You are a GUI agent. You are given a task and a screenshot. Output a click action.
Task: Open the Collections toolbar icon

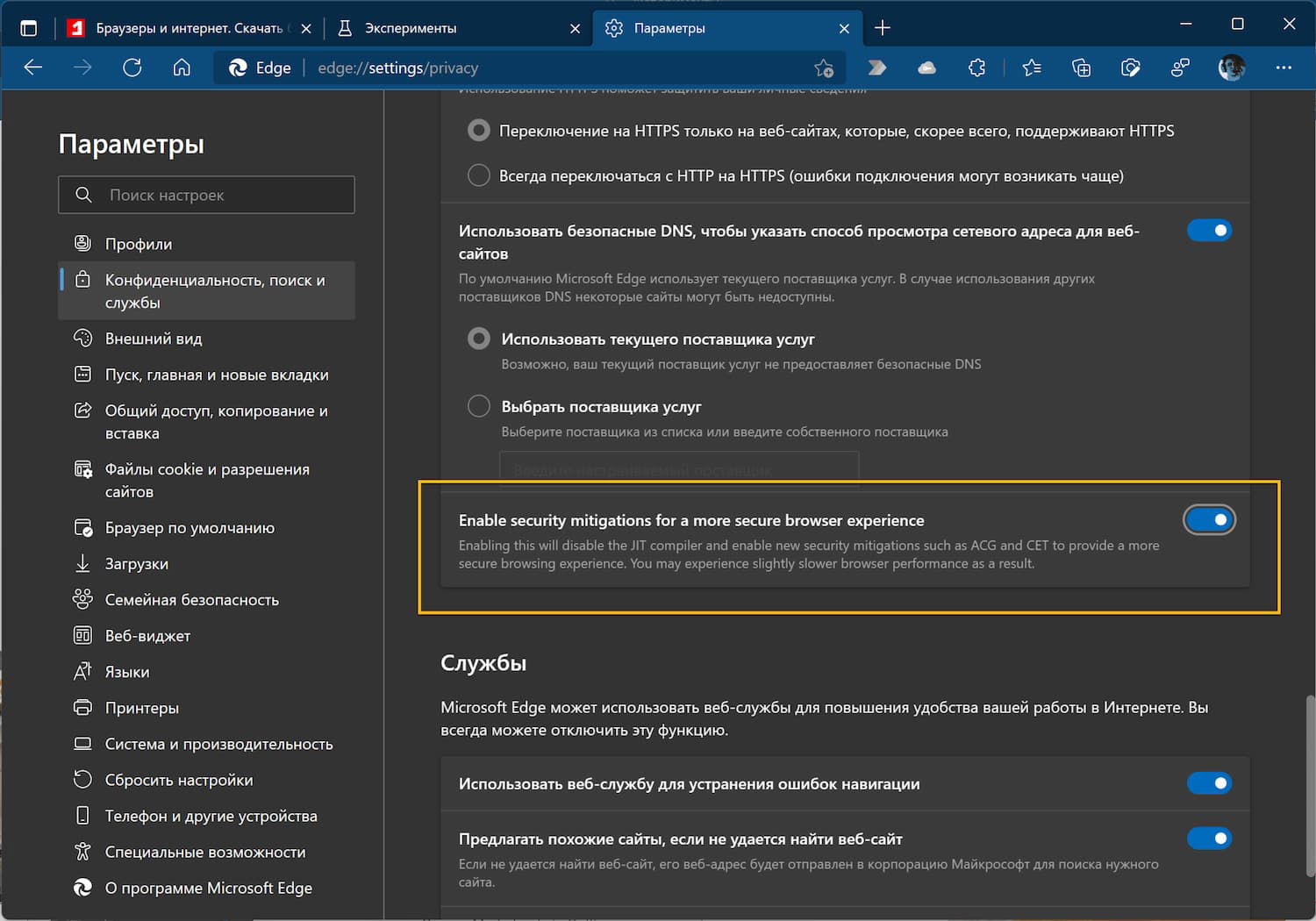(1081, 68)
